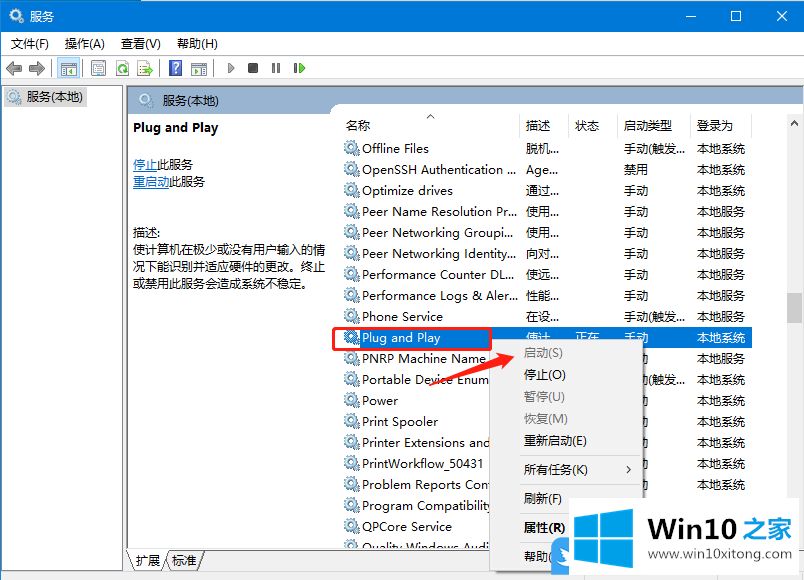Toggle the show/hide console tree icon
The image size is (804, 580).
click(68, 68)
